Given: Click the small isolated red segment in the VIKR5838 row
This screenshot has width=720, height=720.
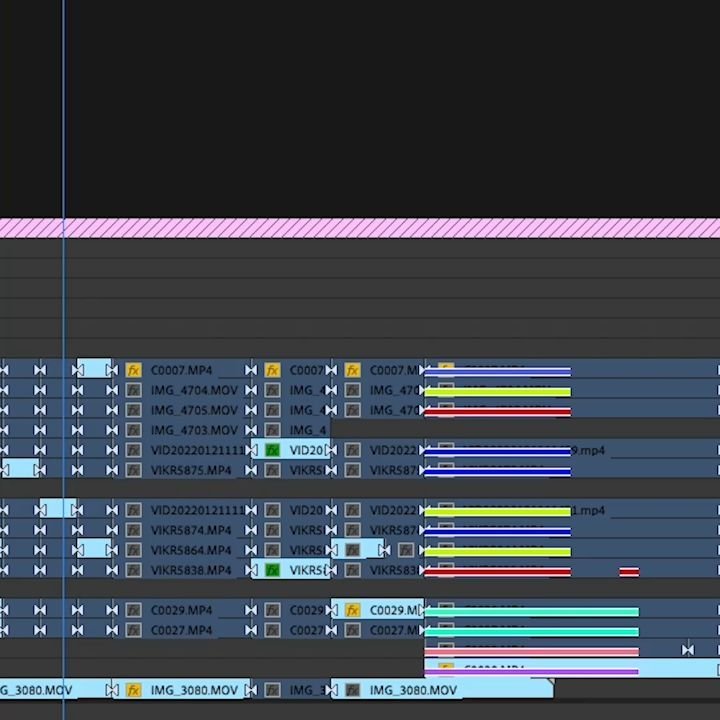Looking at the screenshot, I should tap(628, 571).
